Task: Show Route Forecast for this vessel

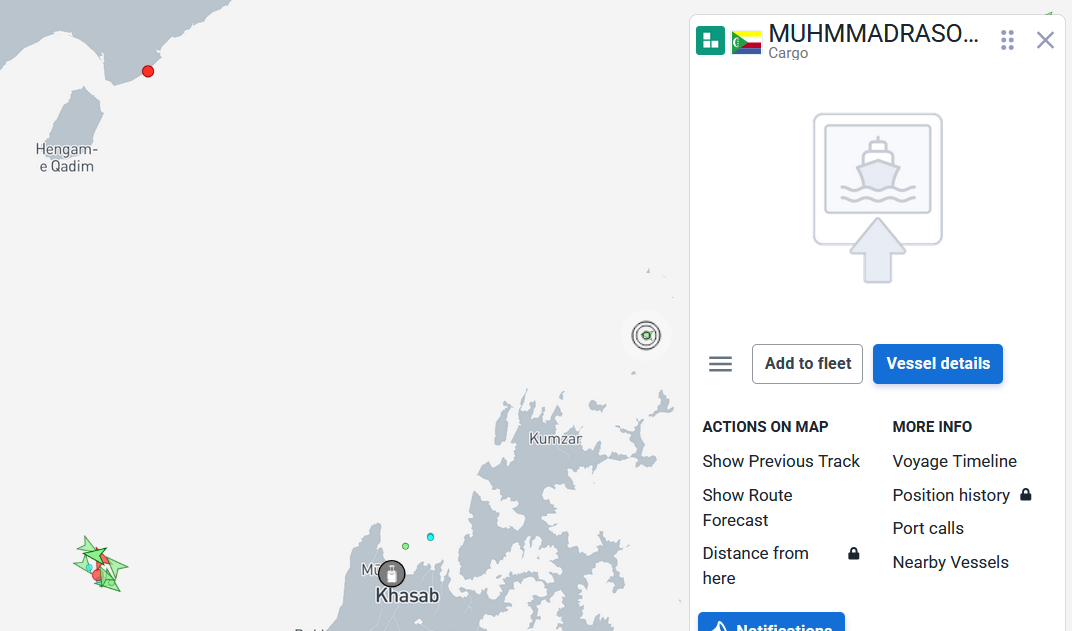Action: tap(747, 507)
